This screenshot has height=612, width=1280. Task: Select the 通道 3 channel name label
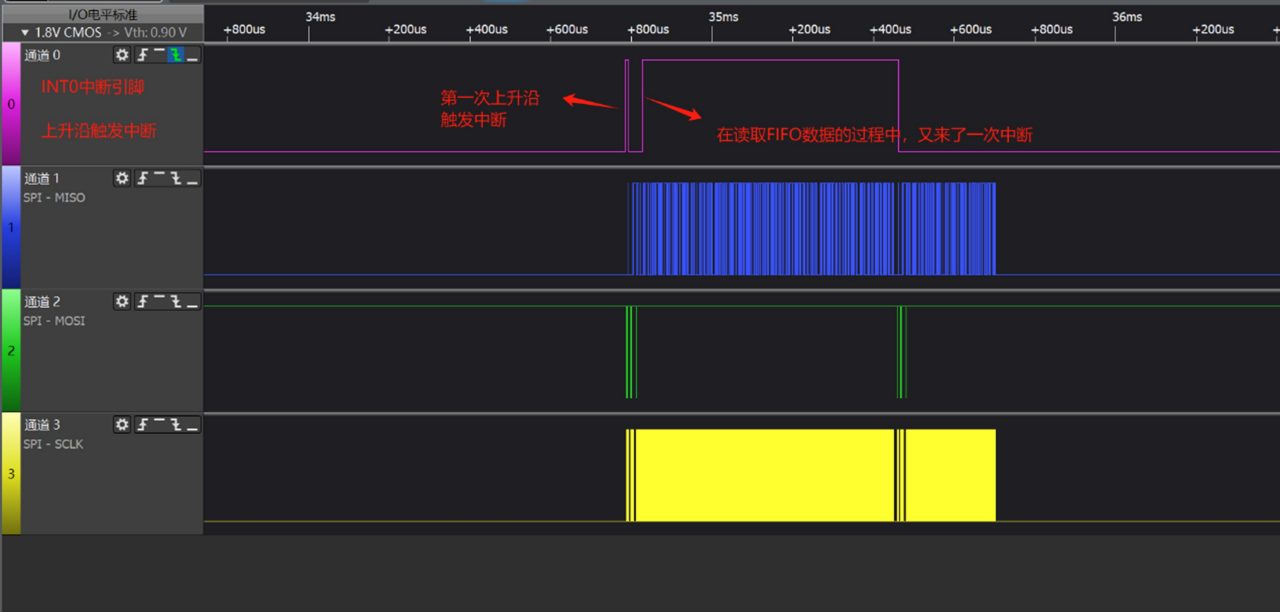coord(42,425)
